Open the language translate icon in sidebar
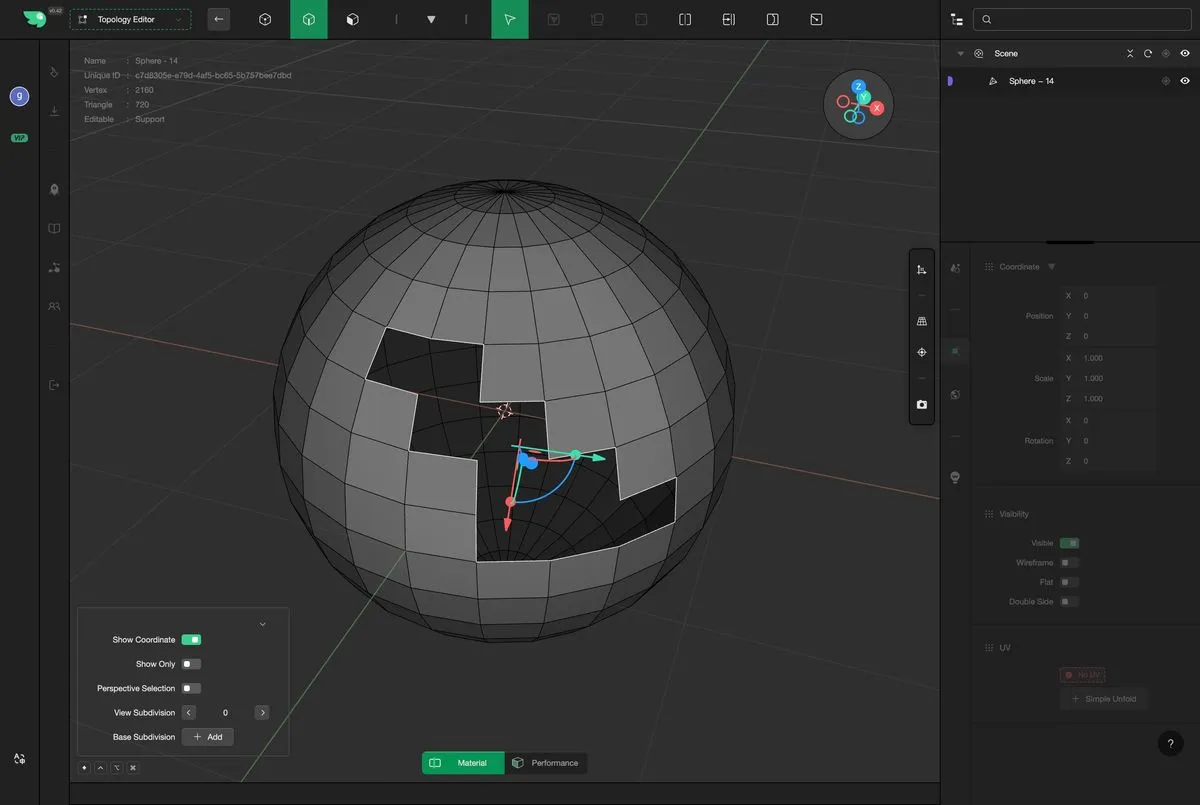The image size is (1200, 805). click(x=19, y=759)
